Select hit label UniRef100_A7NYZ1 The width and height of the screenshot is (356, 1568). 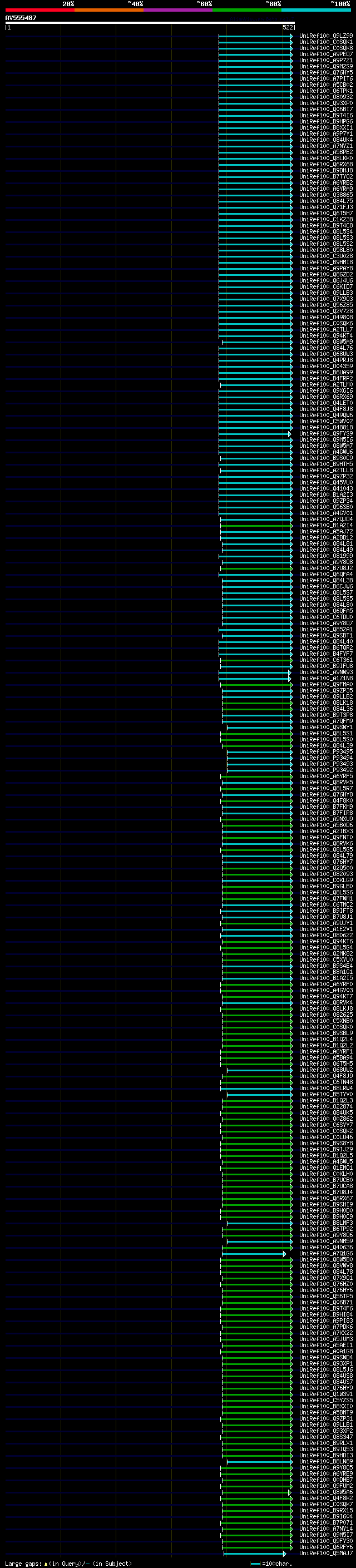(326, 146)
